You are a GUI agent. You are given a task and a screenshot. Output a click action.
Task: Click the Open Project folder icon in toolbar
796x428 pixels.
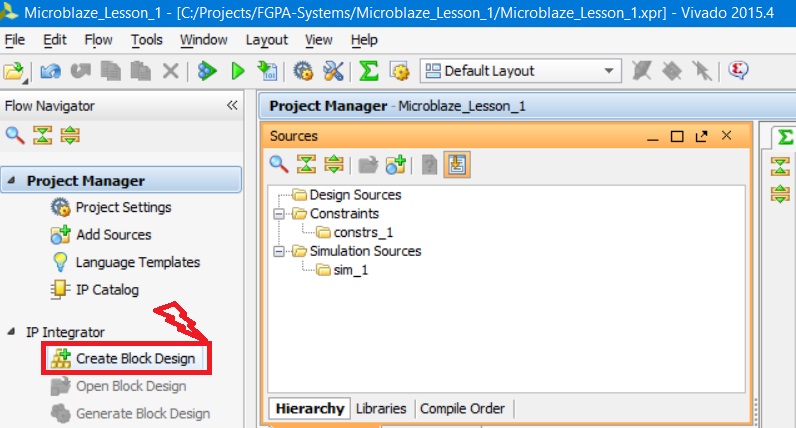(13, 71)
